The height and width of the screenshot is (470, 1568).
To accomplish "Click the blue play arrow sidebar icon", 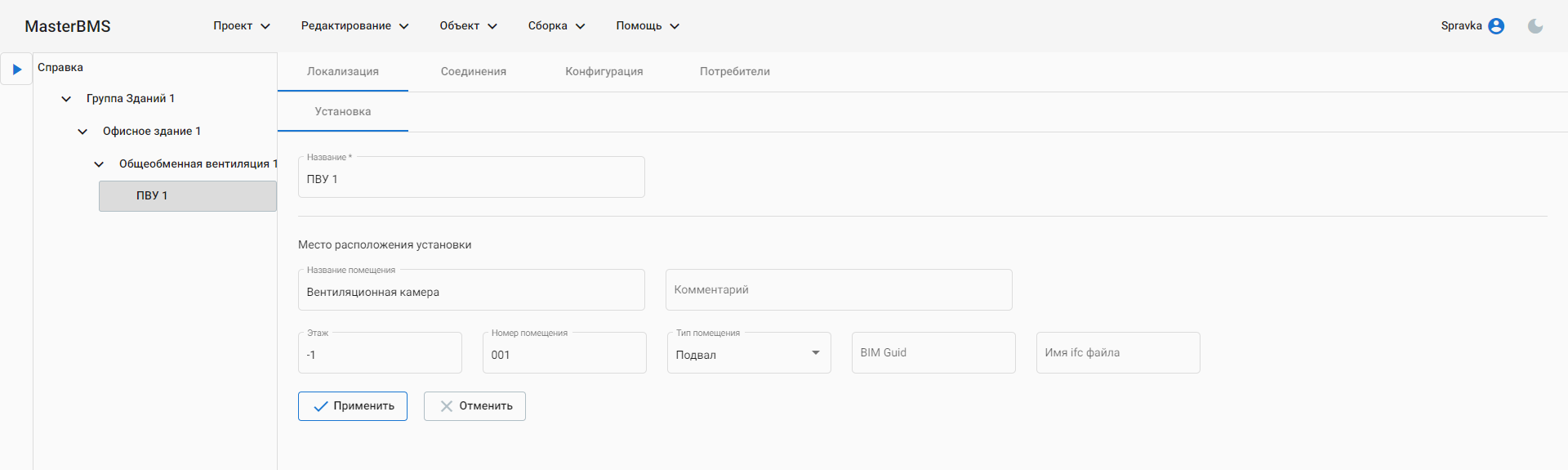I will 16,69.
